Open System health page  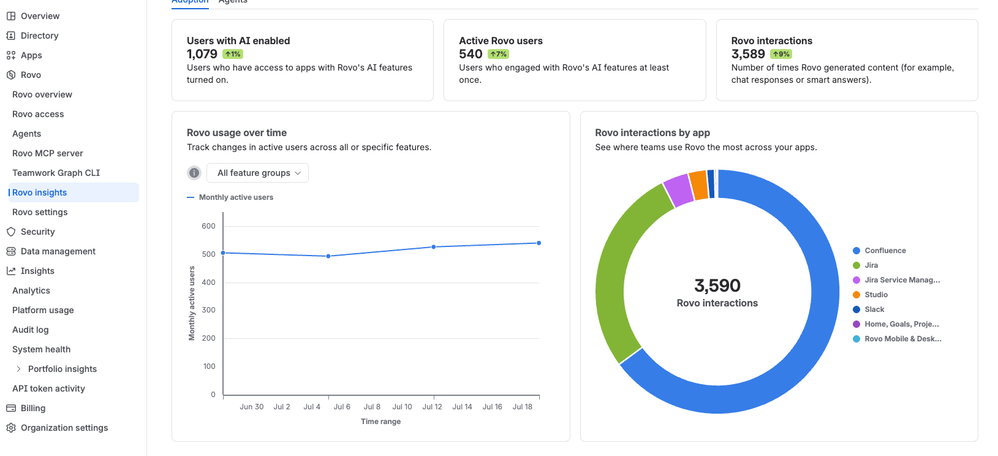click(x=41, y=350)
